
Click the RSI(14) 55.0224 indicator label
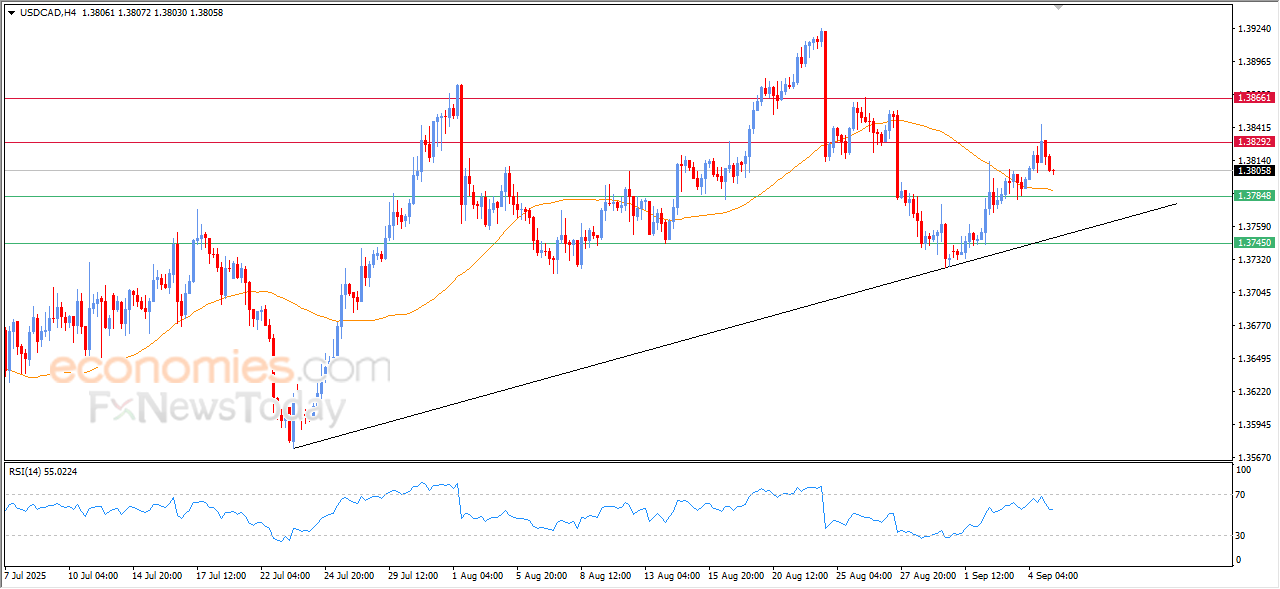(42, 470)
